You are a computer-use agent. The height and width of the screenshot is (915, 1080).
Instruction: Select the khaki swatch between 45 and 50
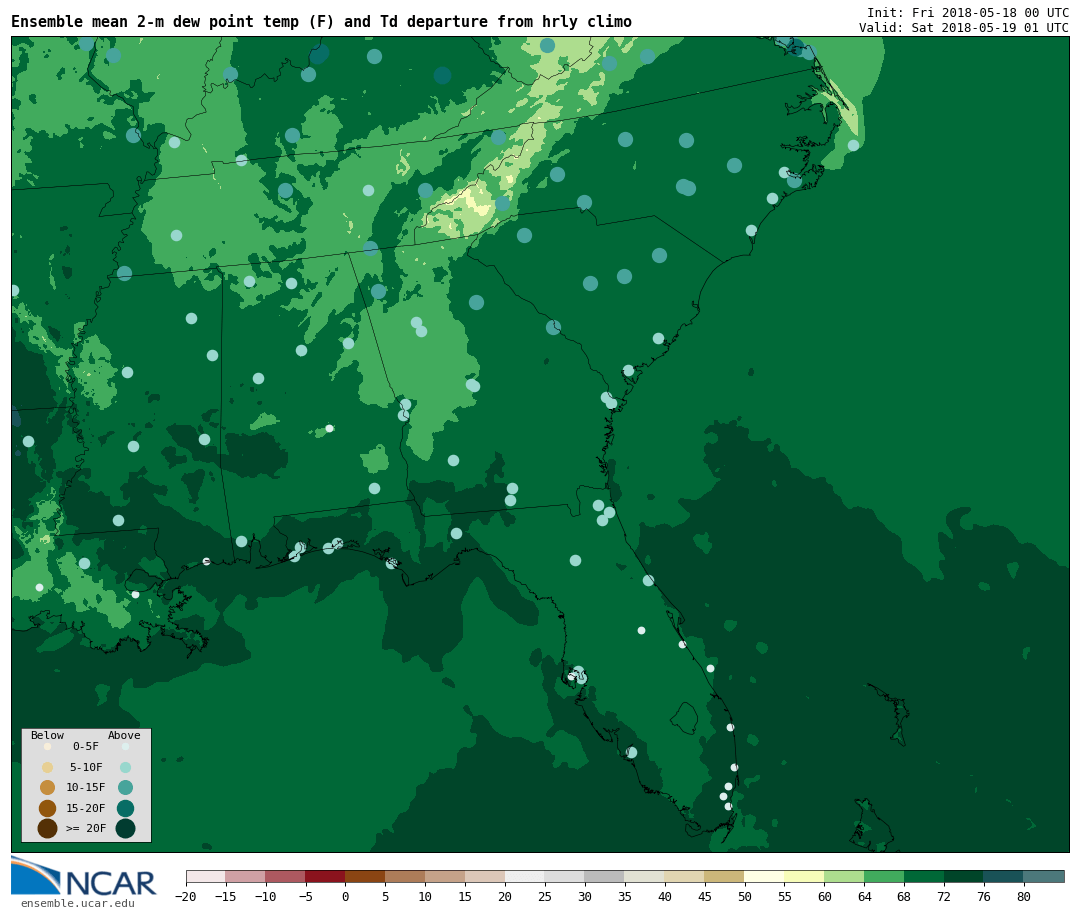coord(725,876)
